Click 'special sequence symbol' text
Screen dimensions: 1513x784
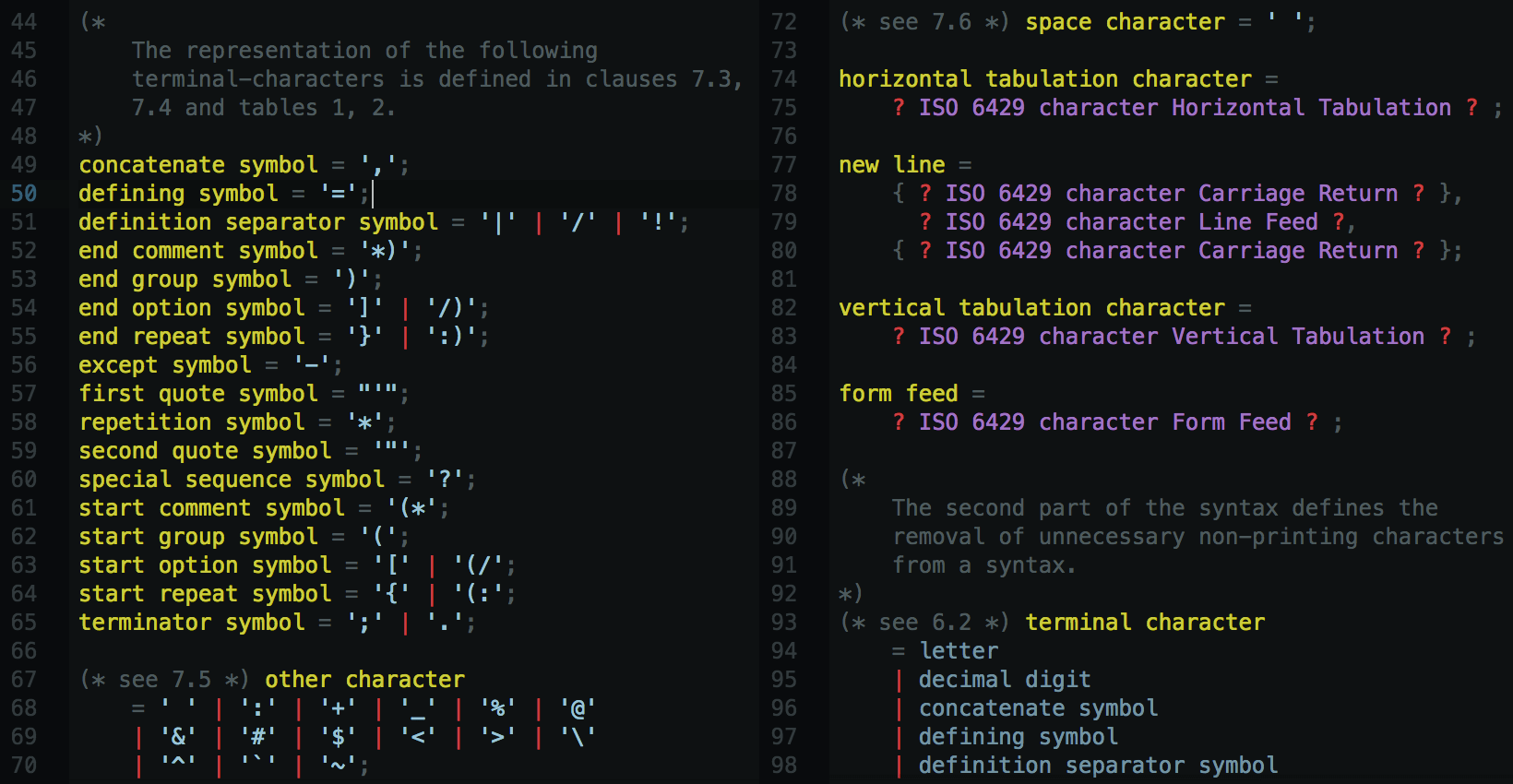point(232,479)
